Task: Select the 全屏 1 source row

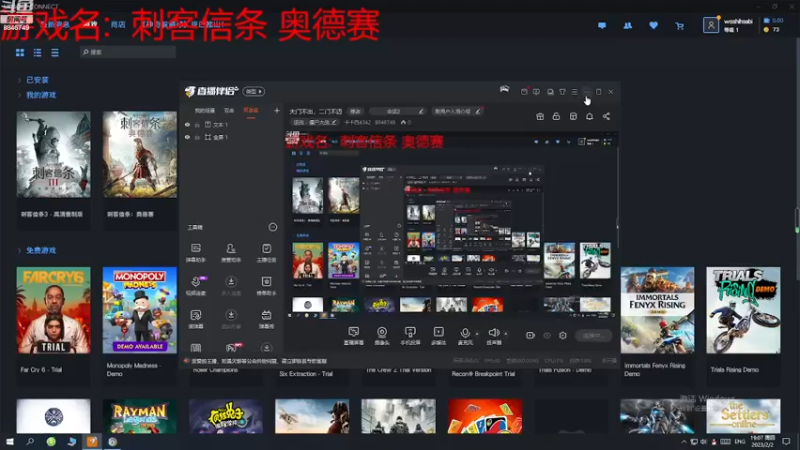Action: click(x=232, y=137)
